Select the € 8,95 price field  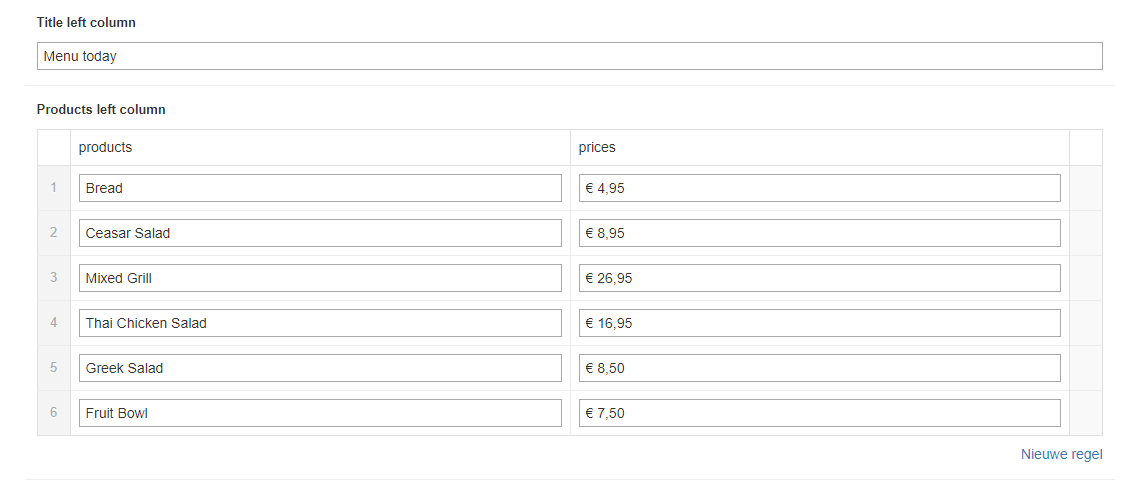tap(819, 233)
